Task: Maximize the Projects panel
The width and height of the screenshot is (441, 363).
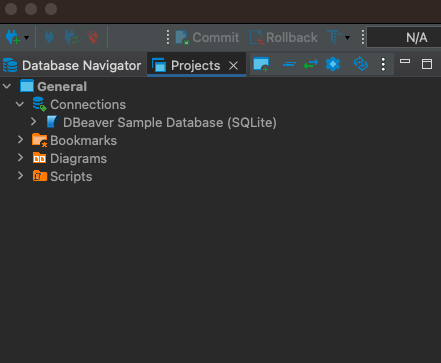Action: click(x=427, y=64)
